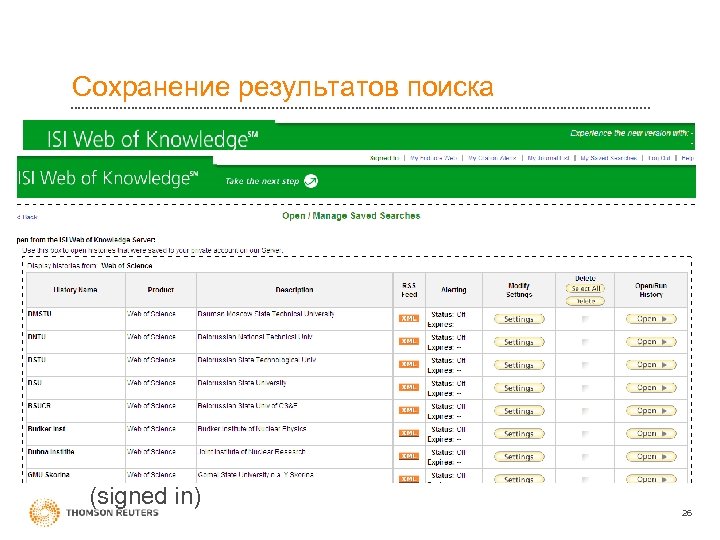Select the GMU Skorina history name cell
Screen dimensions: 720x540
point(76,476)
